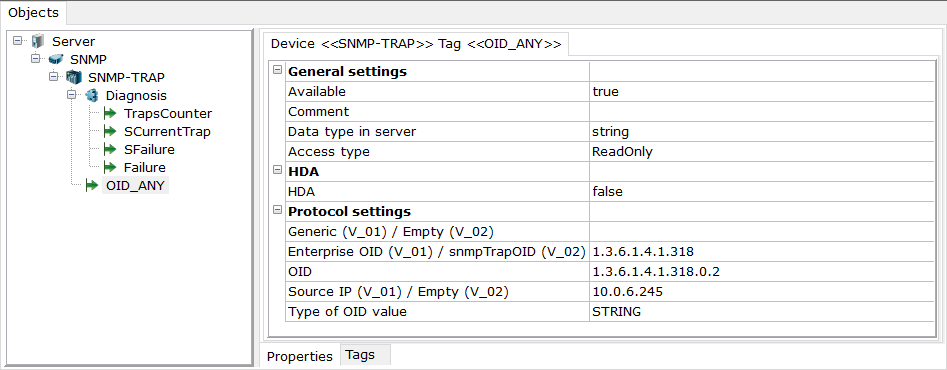
Task: Click the OID_ANY tag arrow icon
Action: [92, 185]
